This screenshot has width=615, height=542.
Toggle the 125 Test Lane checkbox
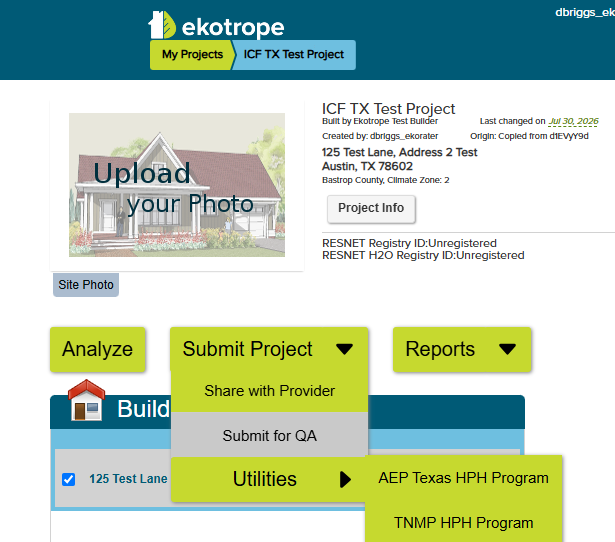pyautogui.click(x=69, y=479)
